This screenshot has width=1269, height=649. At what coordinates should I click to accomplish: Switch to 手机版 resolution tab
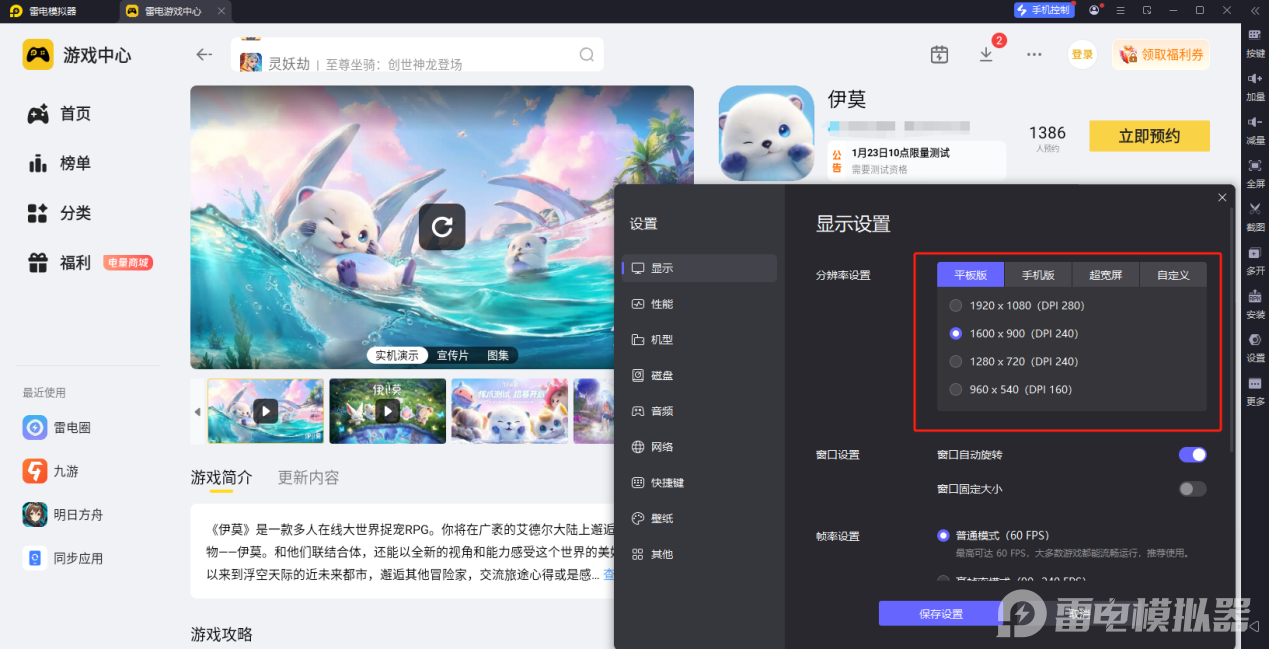pyautogui.click(x=1038, y=275)
